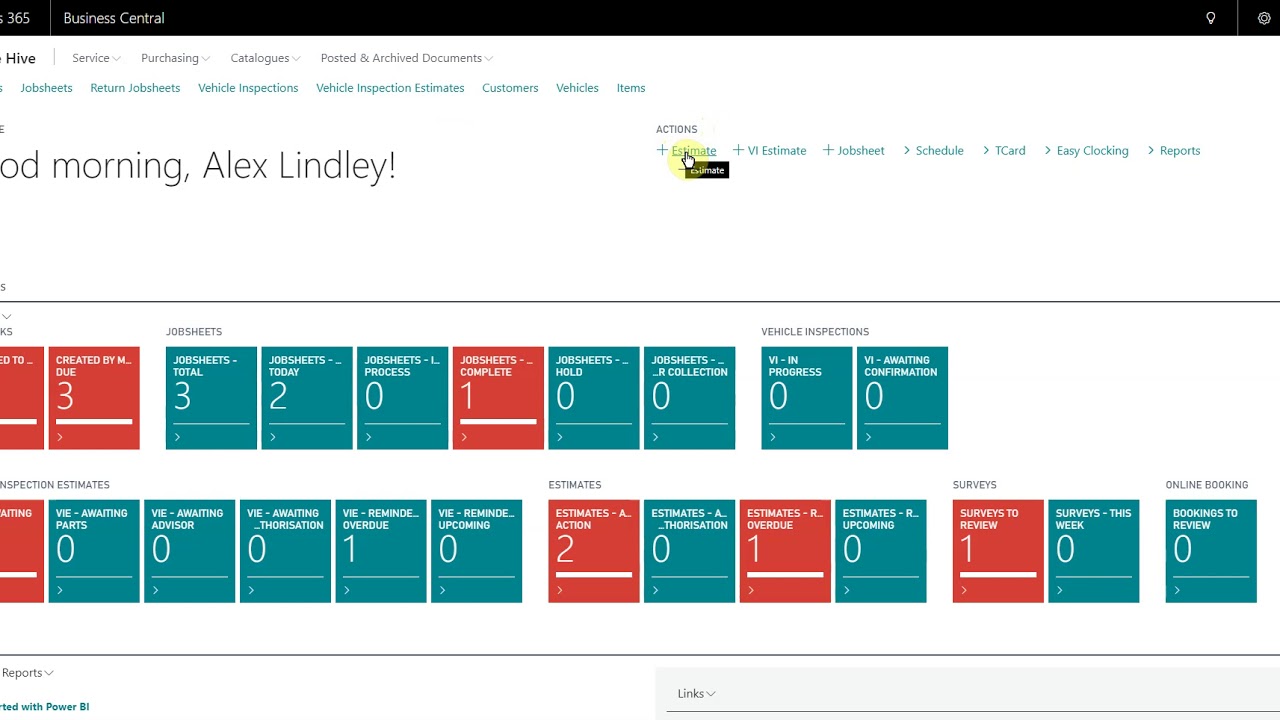Open the Schedule action

[933, 150]
